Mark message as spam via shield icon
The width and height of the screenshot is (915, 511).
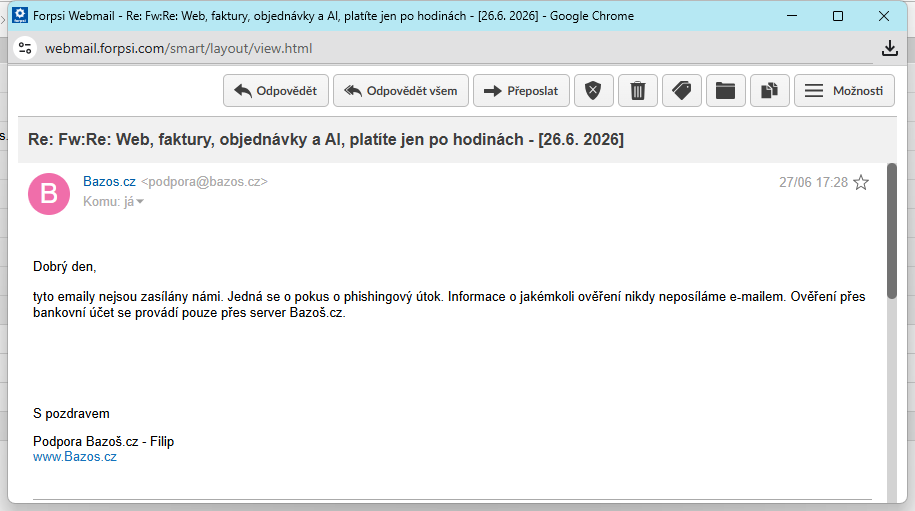(x=593, y=90)
